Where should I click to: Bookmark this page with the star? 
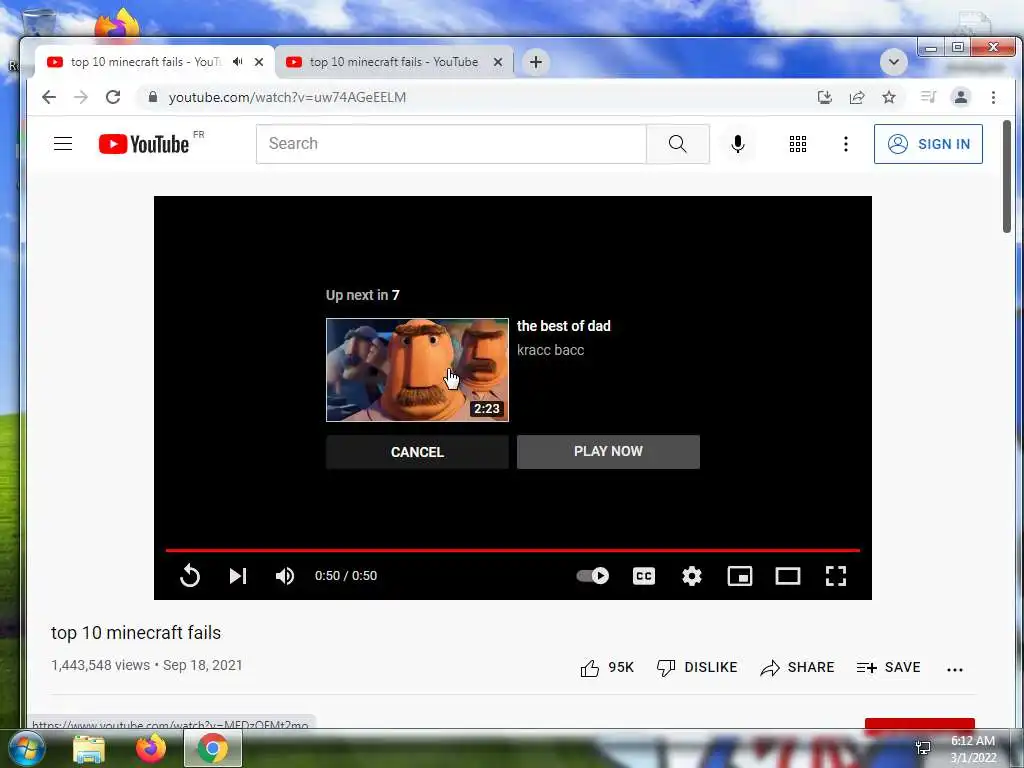click(x=889, y=97)
